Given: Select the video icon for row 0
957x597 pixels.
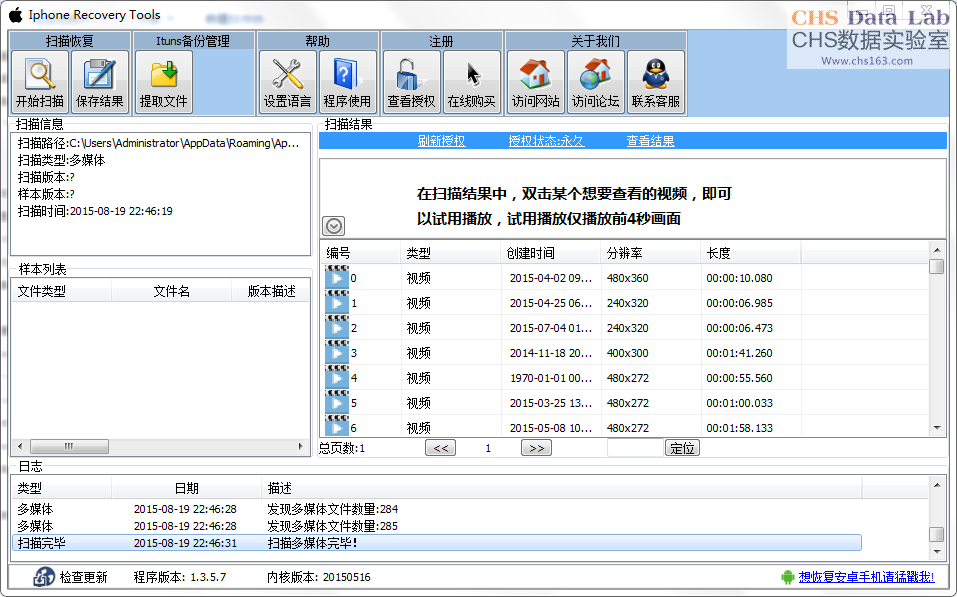Looking at the screenshot, I should [336, 277].
